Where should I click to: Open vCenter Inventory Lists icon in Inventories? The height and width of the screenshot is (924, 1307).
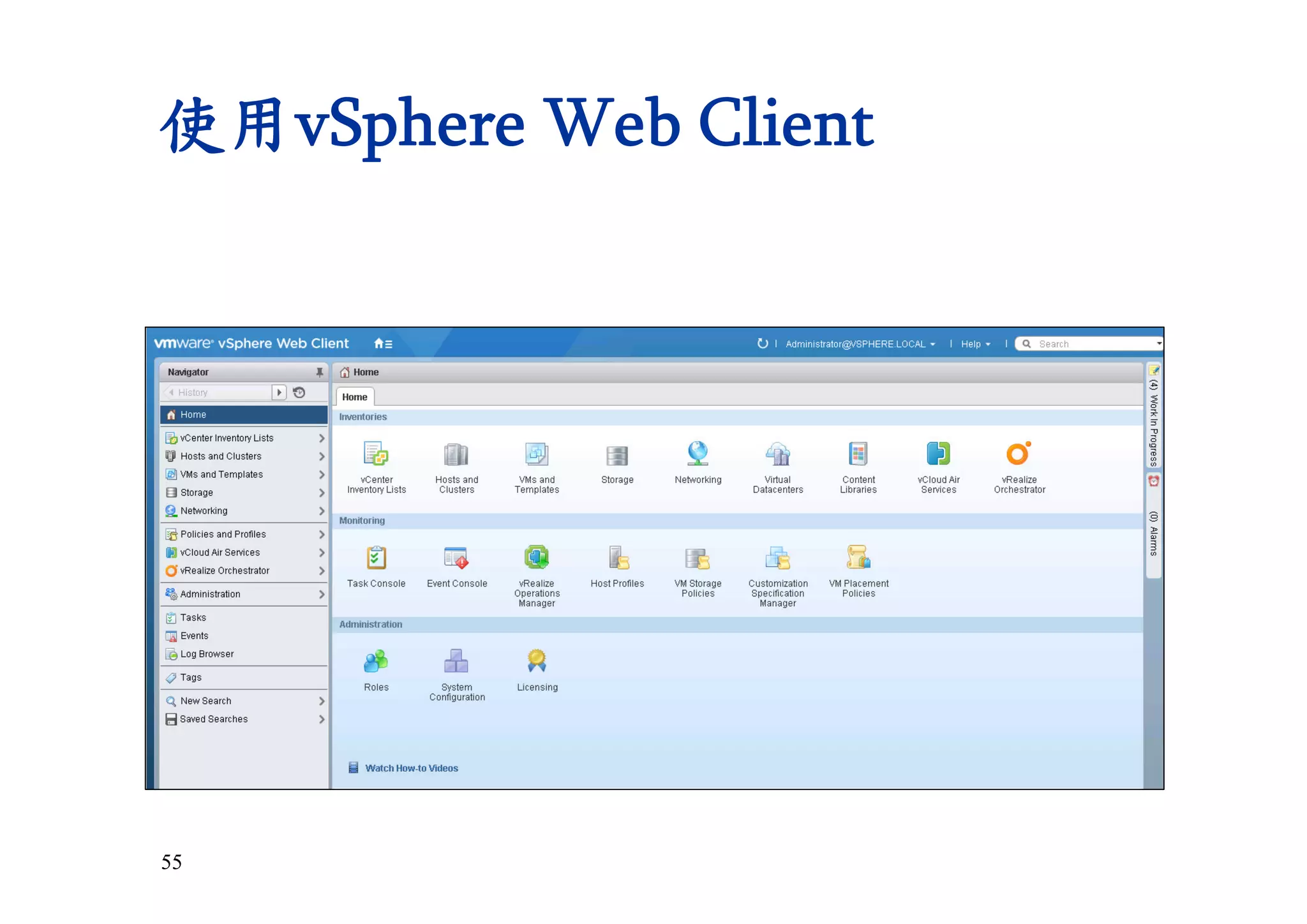pos(376,454)
